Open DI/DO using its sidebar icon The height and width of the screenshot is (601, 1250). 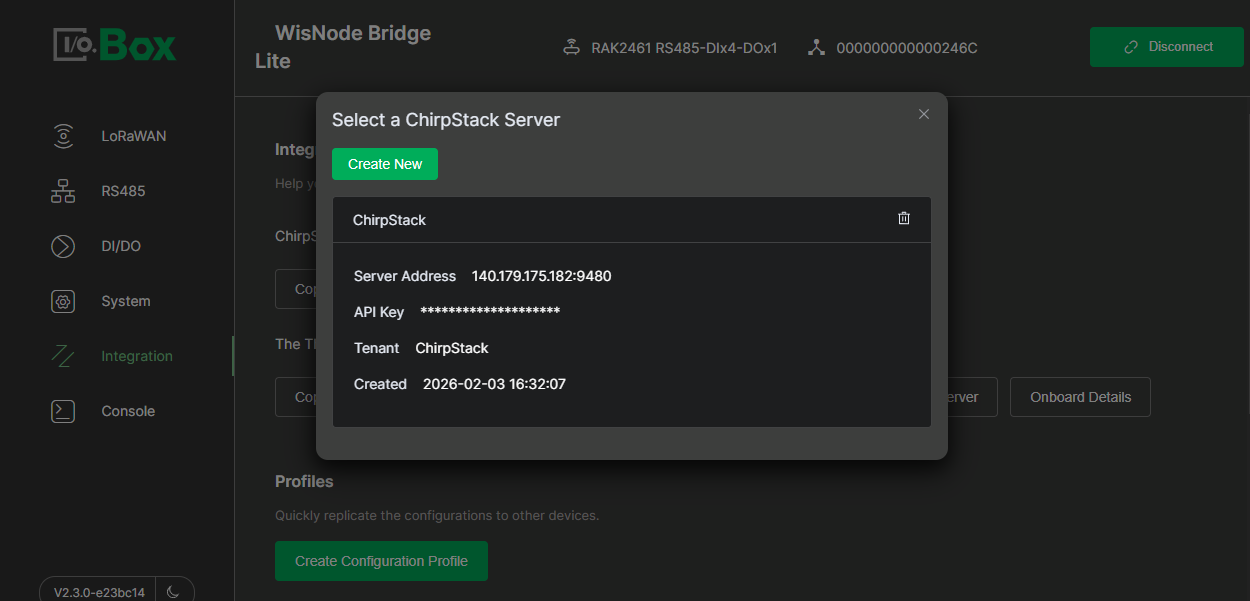63,246
